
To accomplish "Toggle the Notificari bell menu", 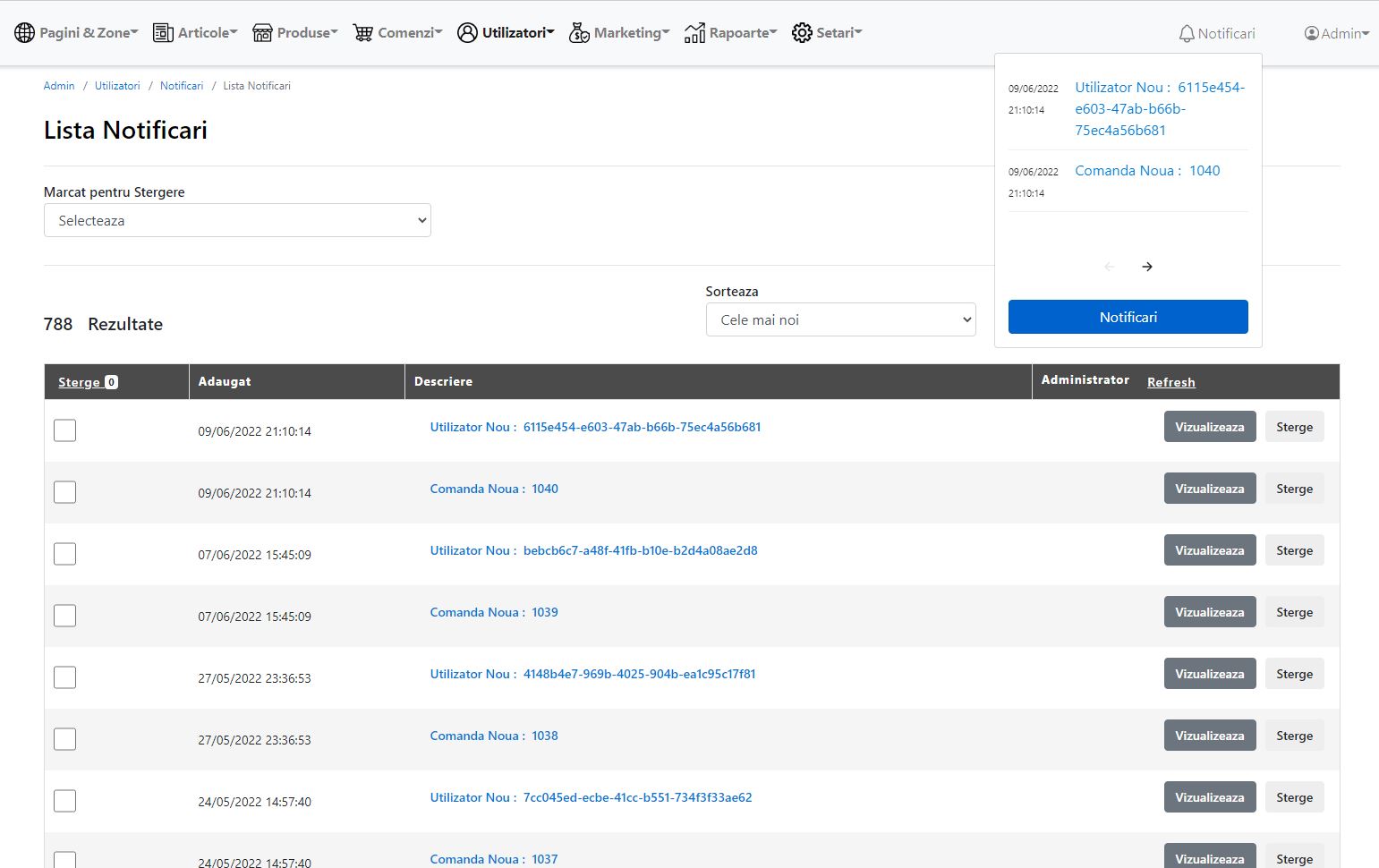I will 1217,33.
